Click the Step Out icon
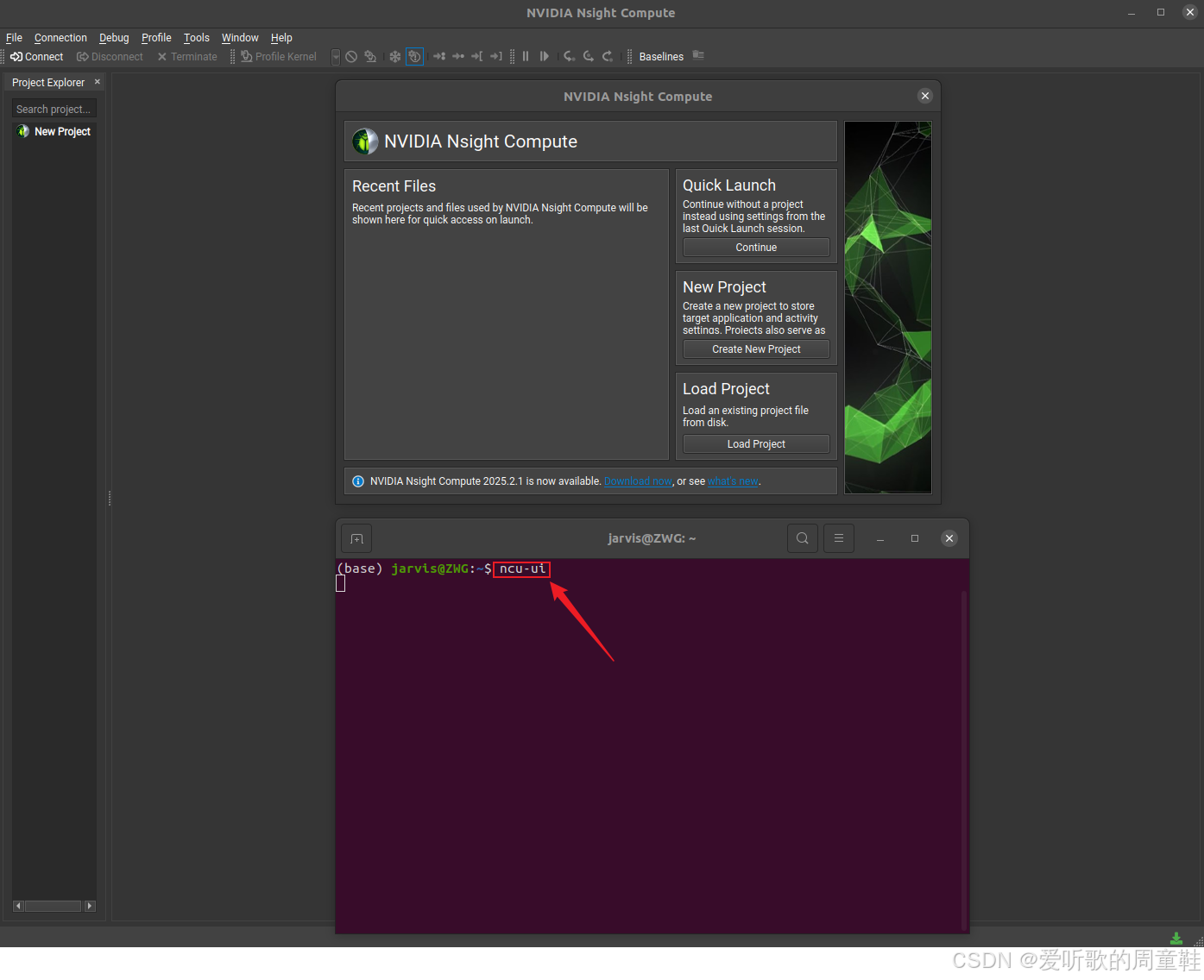Image resolution: width=1204 pixels, height=980 pixels. (x=608, y=57)
